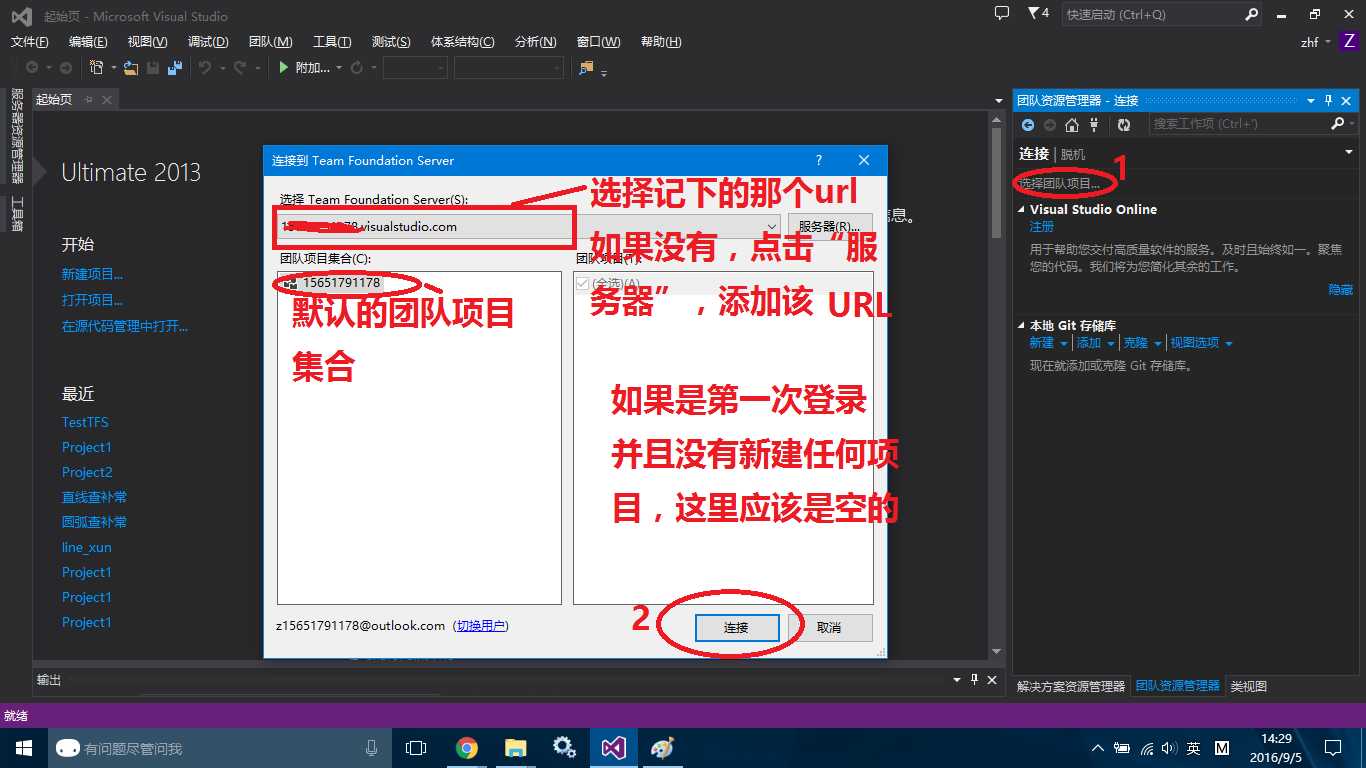Click the Windows Start button

(24, 748)
